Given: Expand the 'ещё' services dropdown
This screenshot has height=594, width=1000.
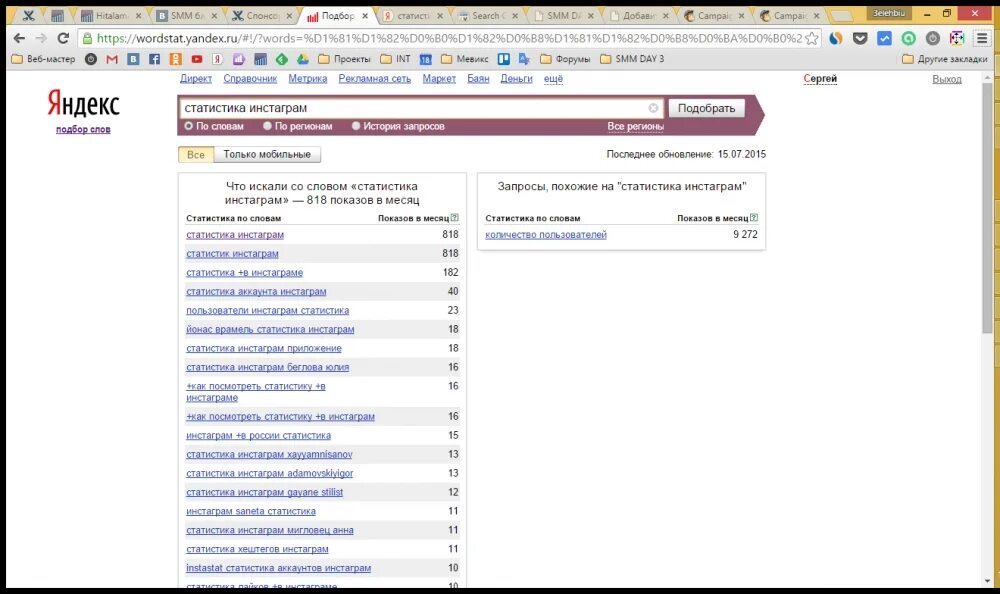Looking at the screenshot, I should pos(553,78).
